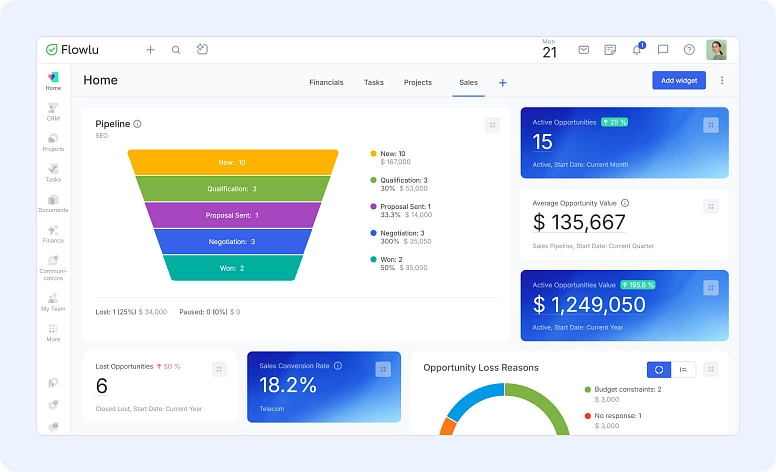Open Pipeline widget grid handle menu
This screenshot has height=472, width=776.
(492, 125)
